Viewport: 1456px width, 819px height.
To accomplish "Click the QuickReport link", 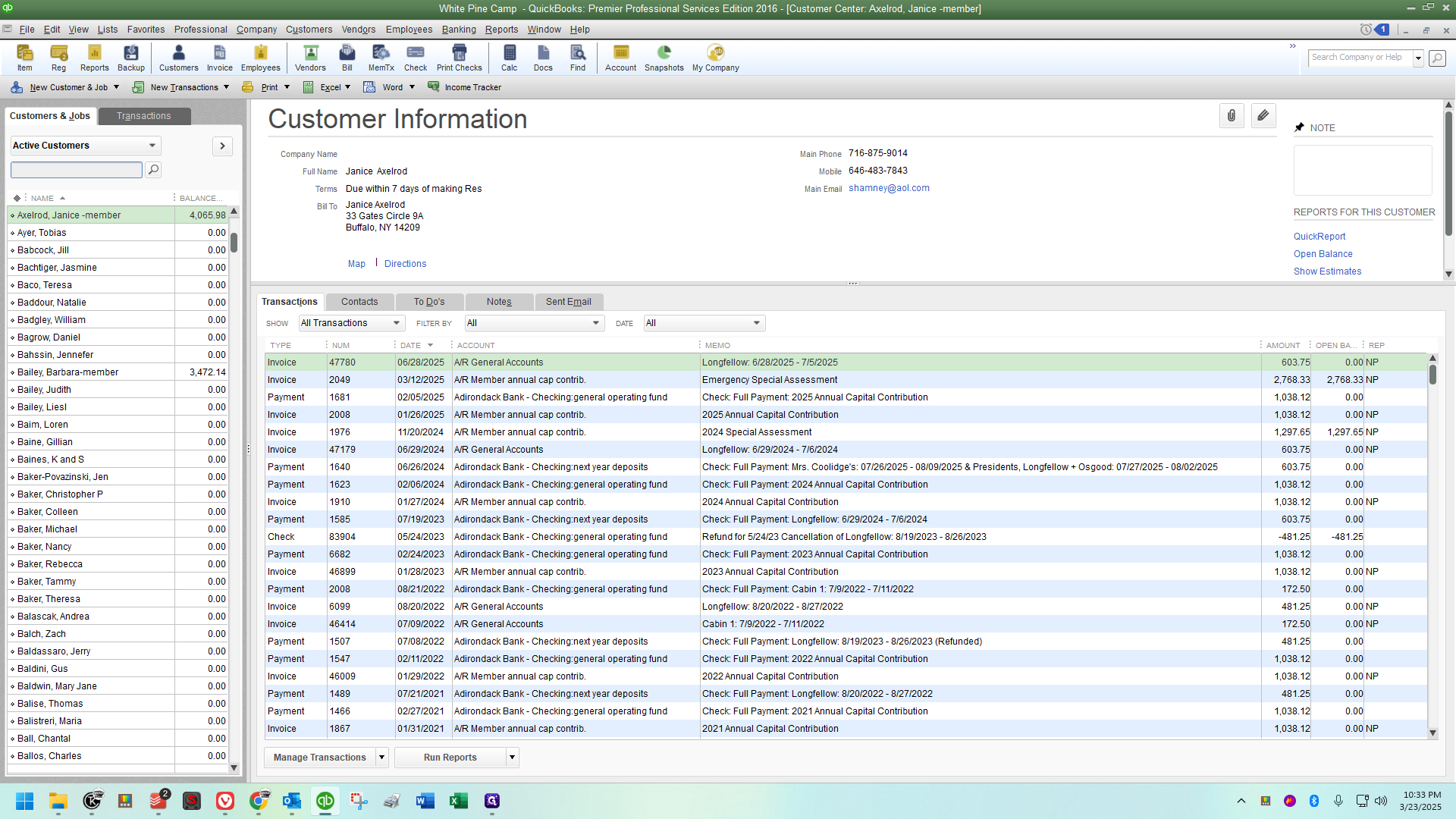I will 1319,237.
